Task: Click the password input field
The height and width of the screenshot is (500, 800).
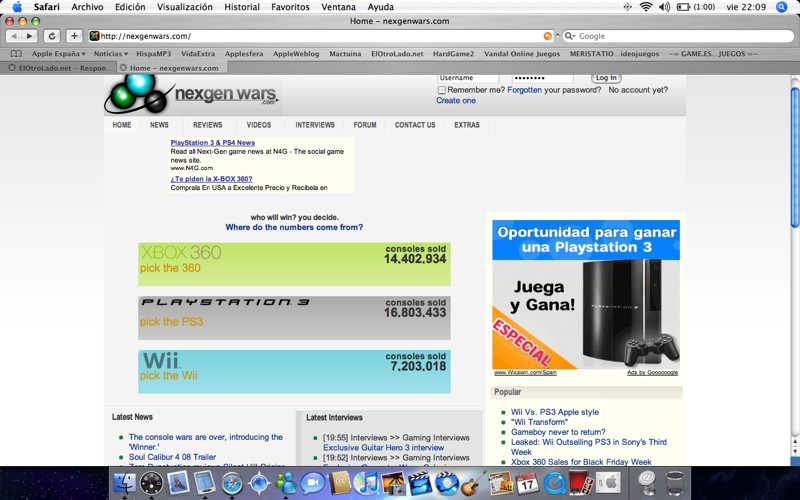Action: (x=542, y=78)
